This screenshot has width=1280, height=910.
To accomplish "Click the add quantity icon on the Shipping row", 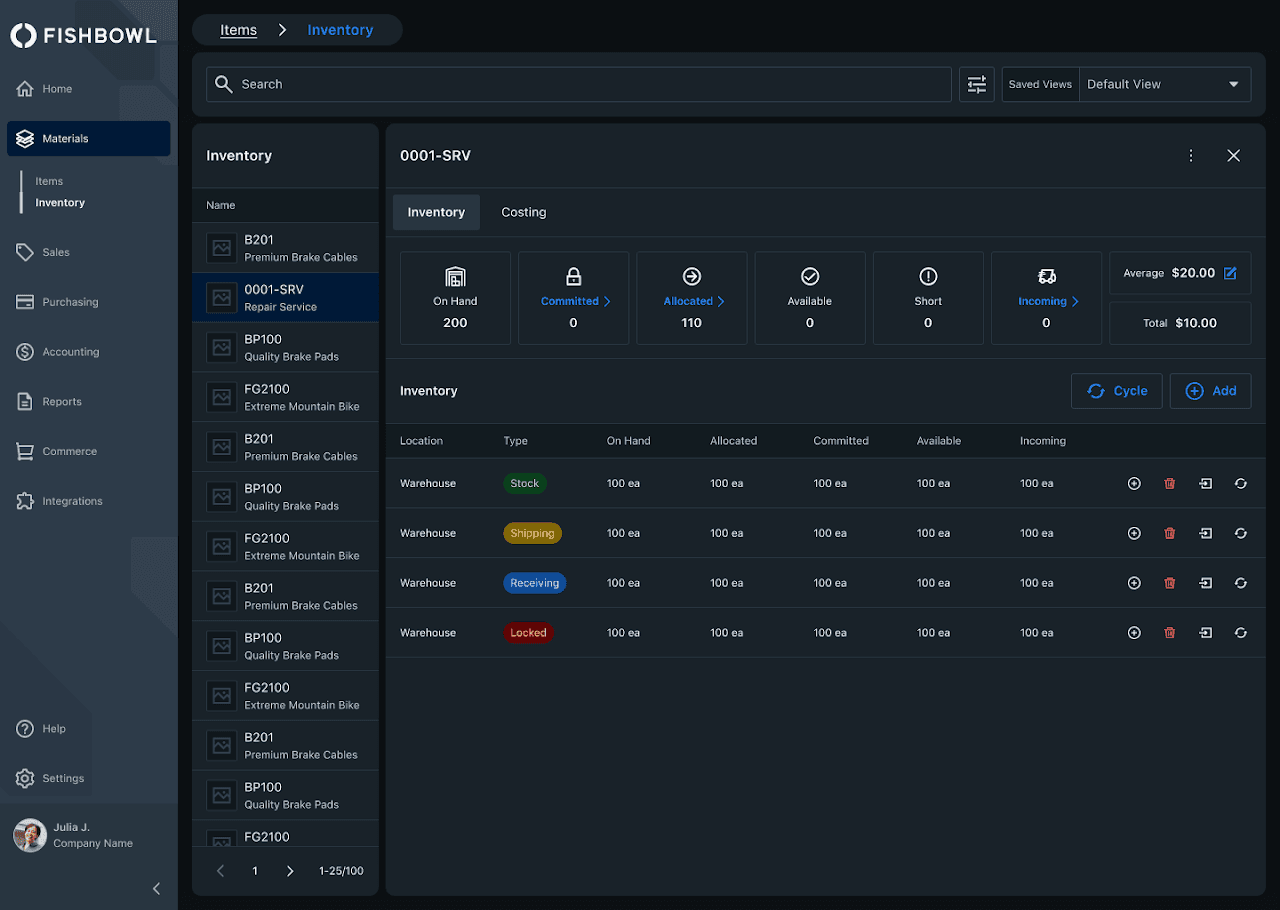I will tap(1134, 533).
